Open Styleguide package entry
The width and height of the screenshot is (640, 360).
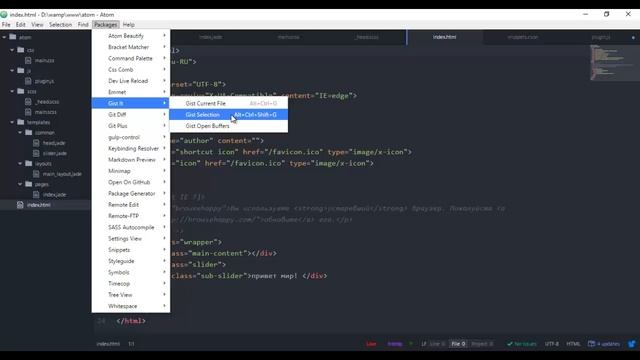131,261
